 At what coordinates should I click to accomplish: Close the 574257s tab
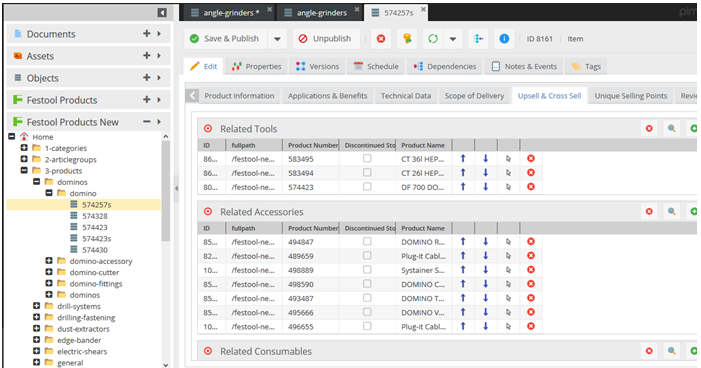coord(423,9)
